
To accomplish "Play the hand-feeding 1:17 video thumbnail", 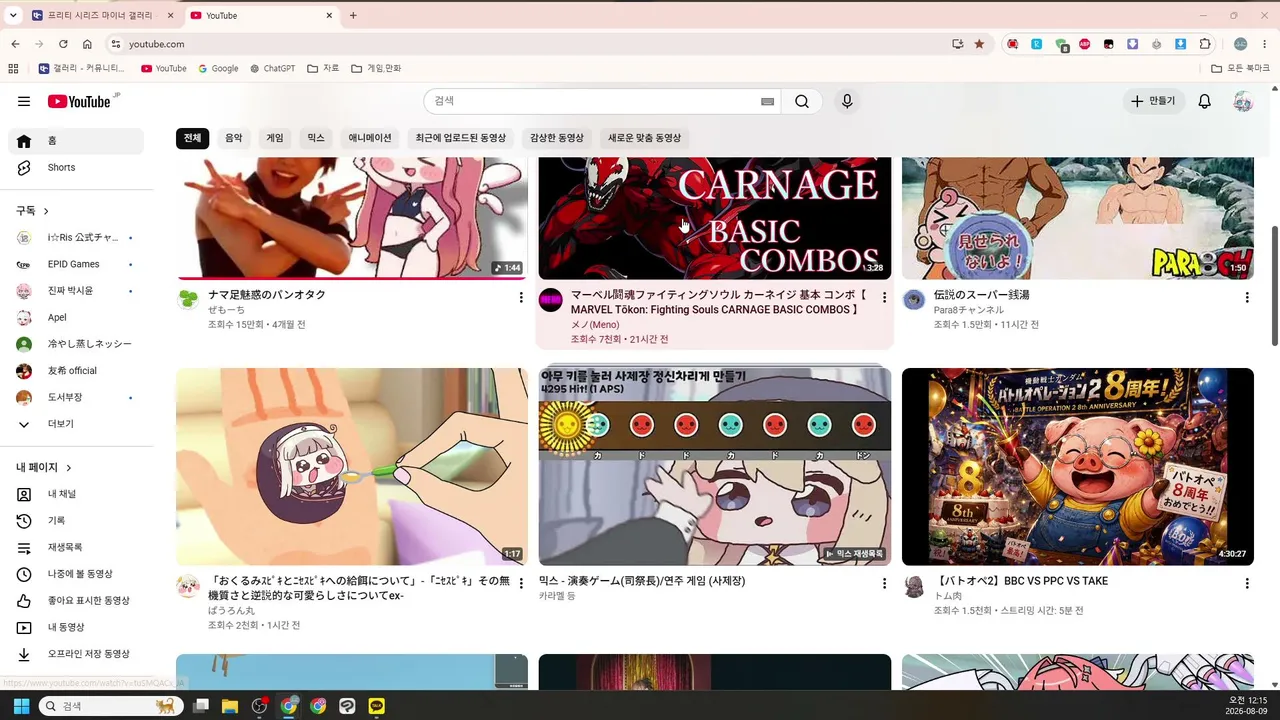I will [x=352, y=467].
